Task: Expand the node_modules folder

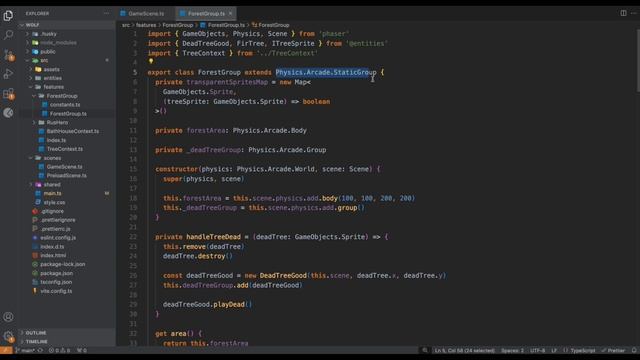Action: [x=67, y=43]
